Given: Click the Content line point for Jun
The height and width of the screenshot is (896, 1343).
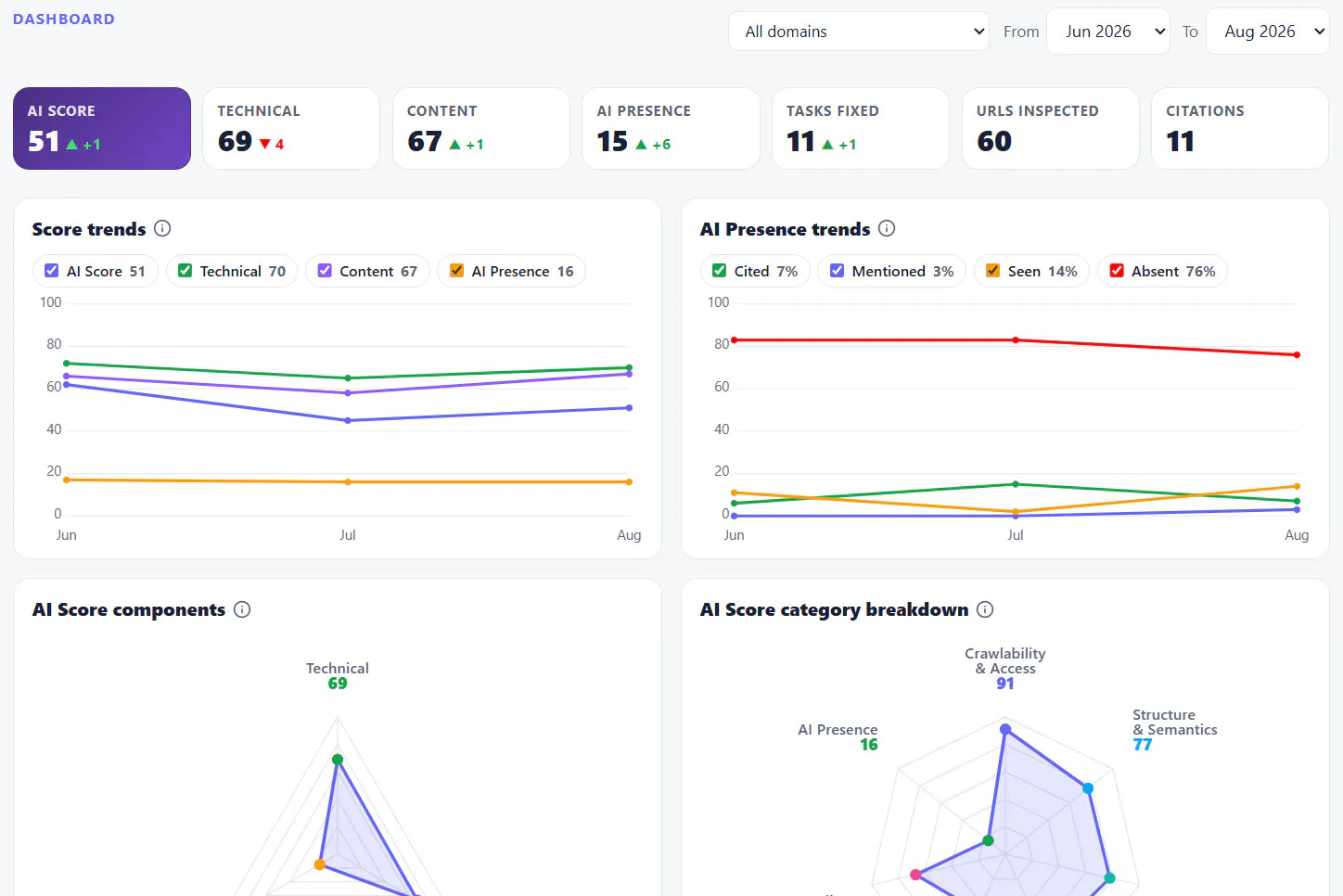Looking at the screenshot, I should (66, 377).
